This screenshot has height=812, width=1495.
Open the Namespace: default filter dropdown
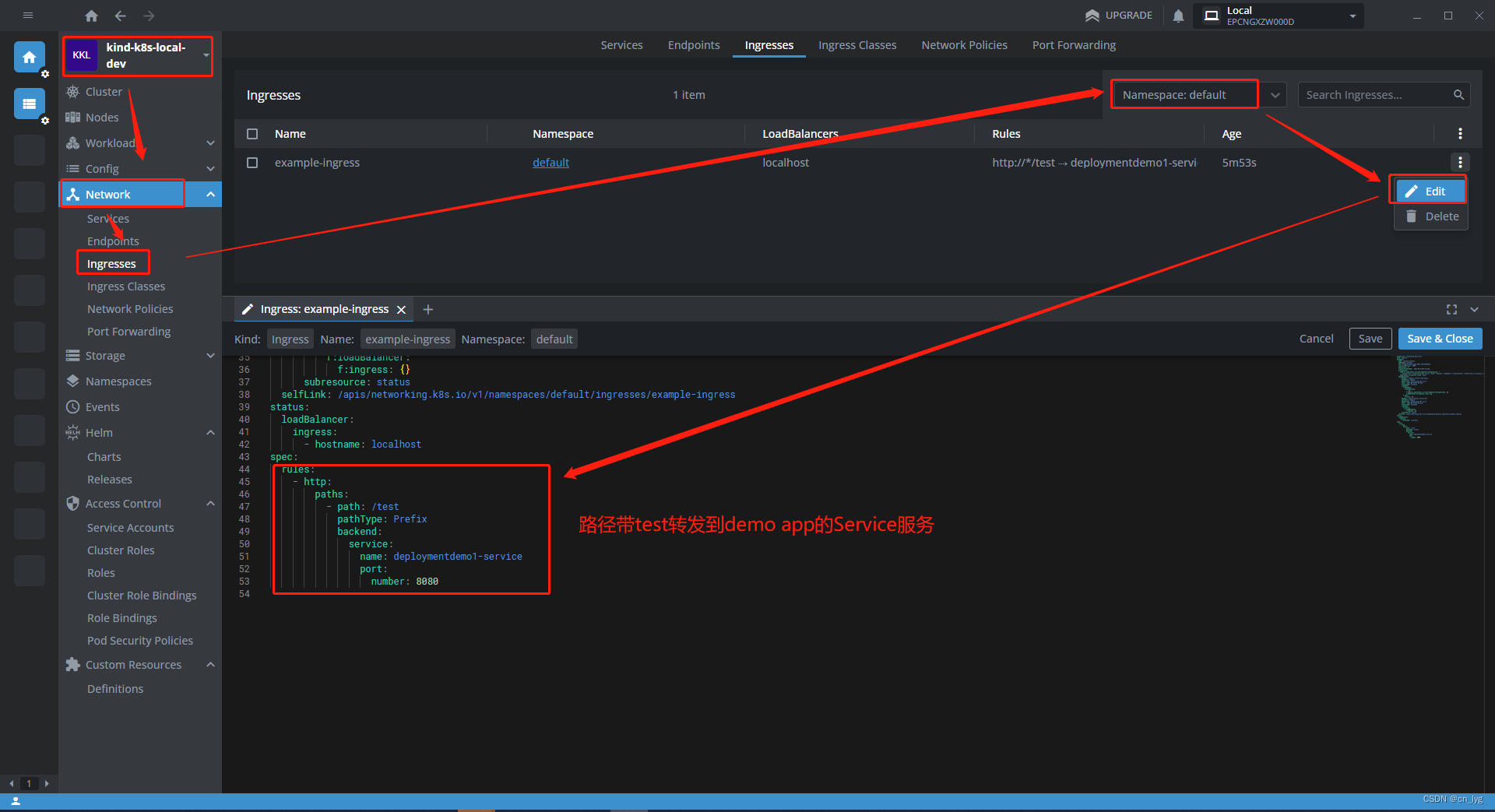click(x=1198, y=95)
